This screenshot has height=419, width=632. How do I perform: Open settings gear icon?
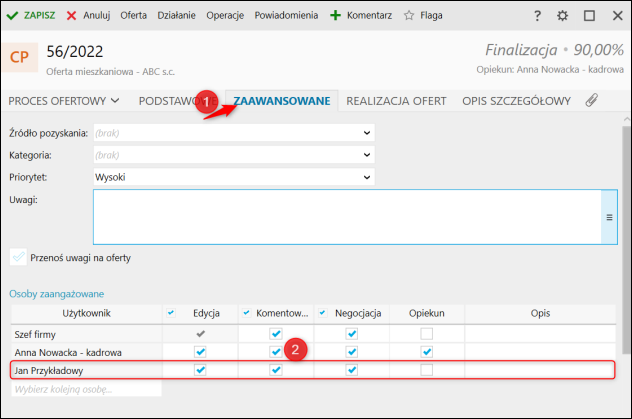click(x=562, y=16)
